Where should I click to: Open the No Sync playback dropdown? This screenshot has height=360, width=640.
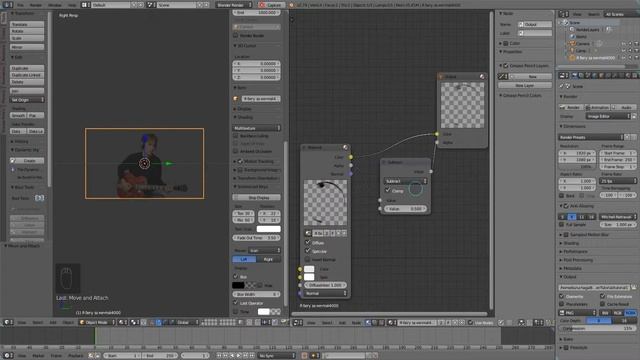[276, 356]
